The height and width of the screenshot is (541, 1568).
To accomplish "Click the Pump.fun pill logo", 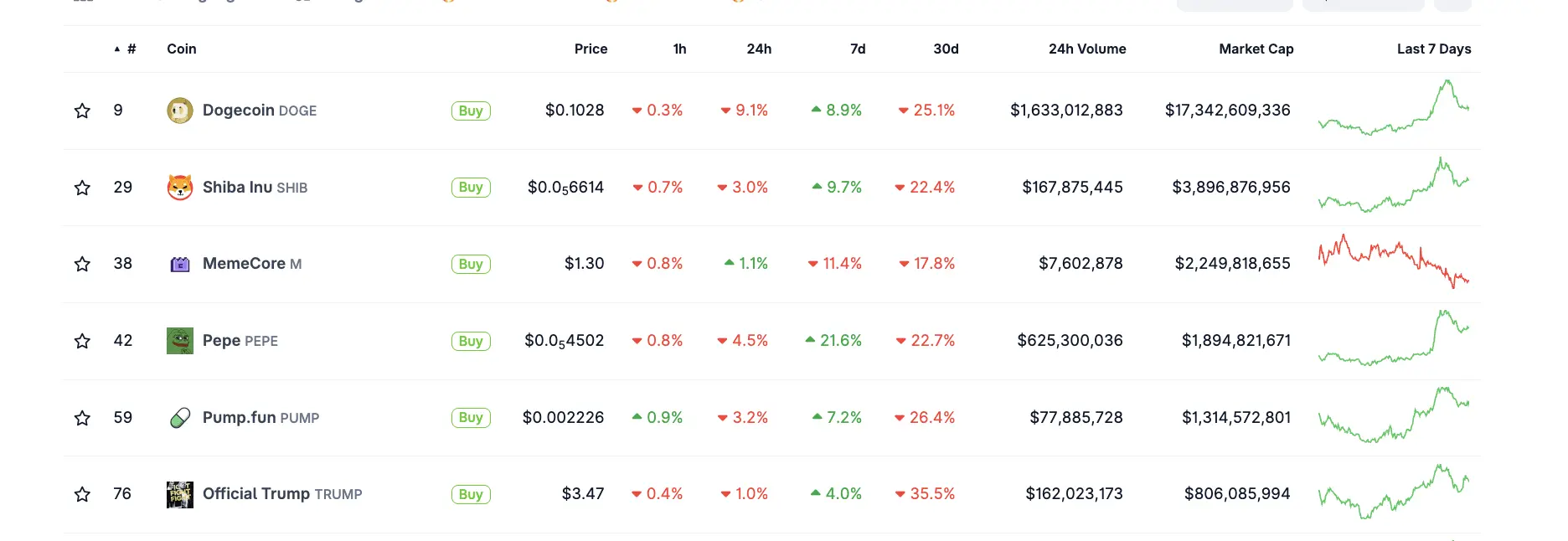I will [x=179, y=418].
